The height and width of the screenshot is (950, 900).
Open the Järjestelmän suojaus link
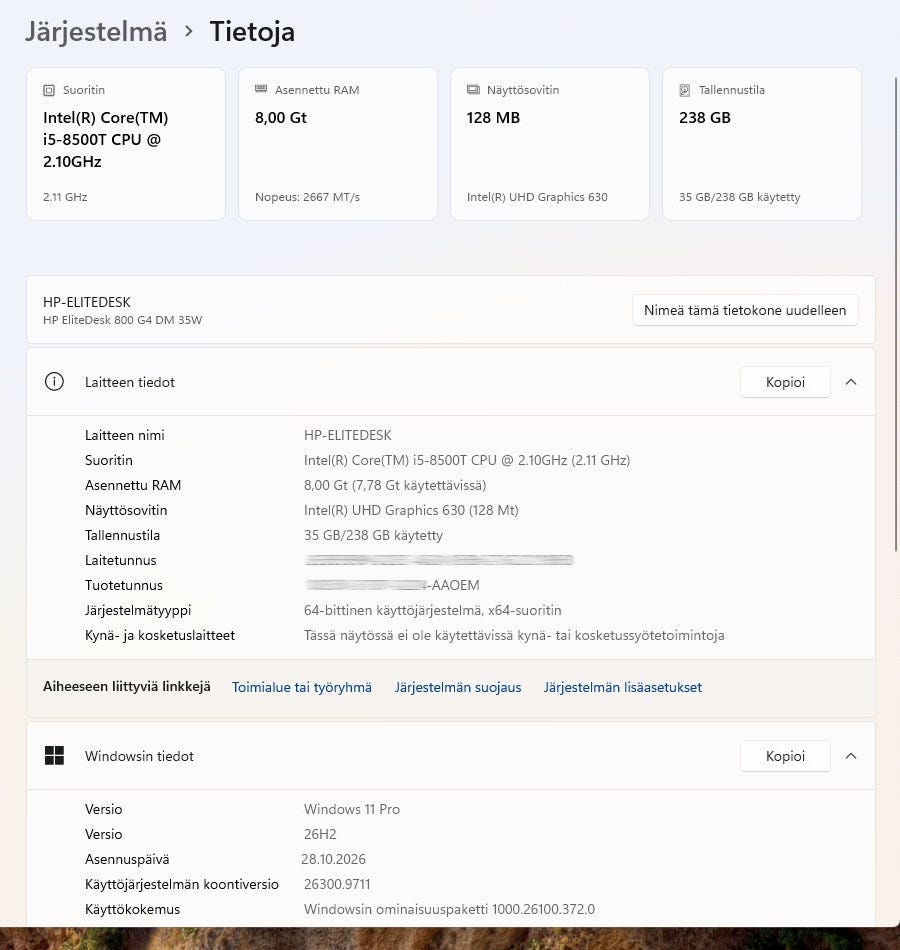[x=458, y=687]
